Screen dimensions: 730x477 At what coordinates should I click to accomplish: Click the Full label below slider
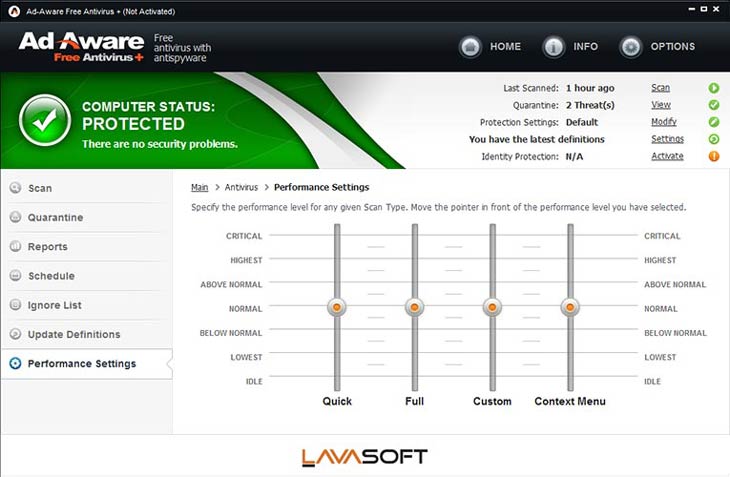coord(414,401)
